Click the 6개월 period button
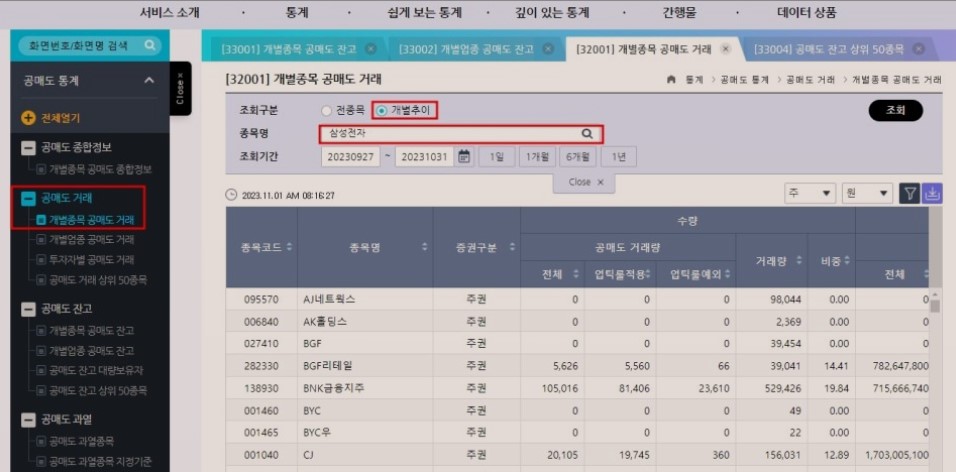Screen dimensions: 956x472 tap(577, 157)
